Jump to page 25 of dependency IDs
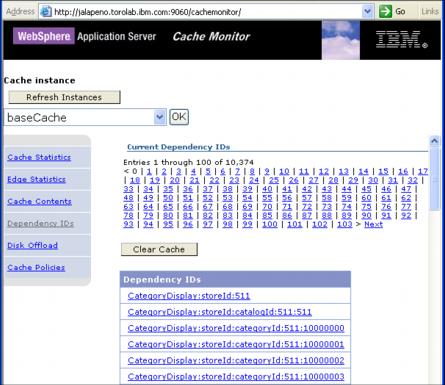The image size is (445, 385). point(274,180)
